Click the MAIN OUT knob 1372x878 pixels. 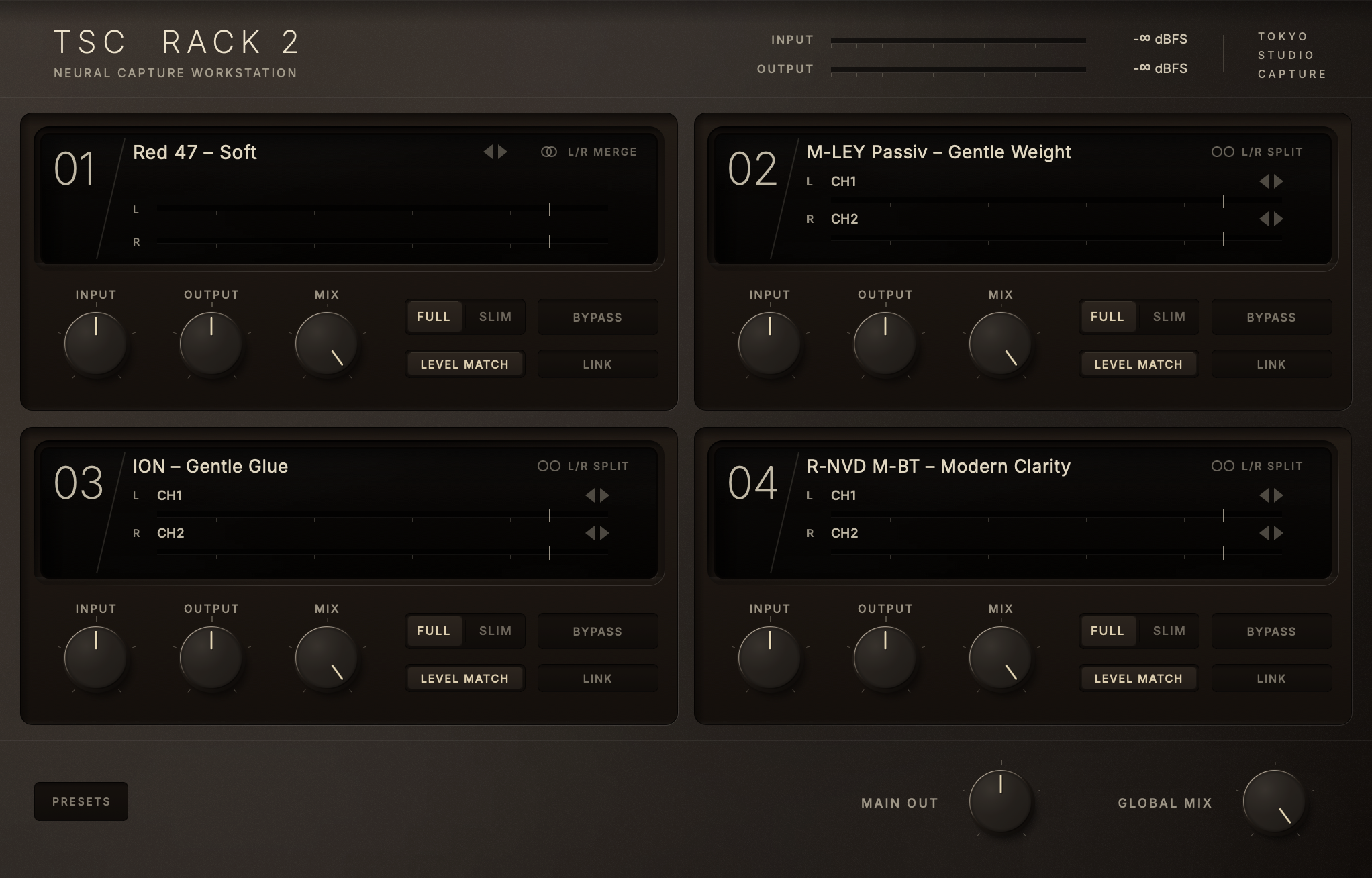click(x=1001, y=801)
